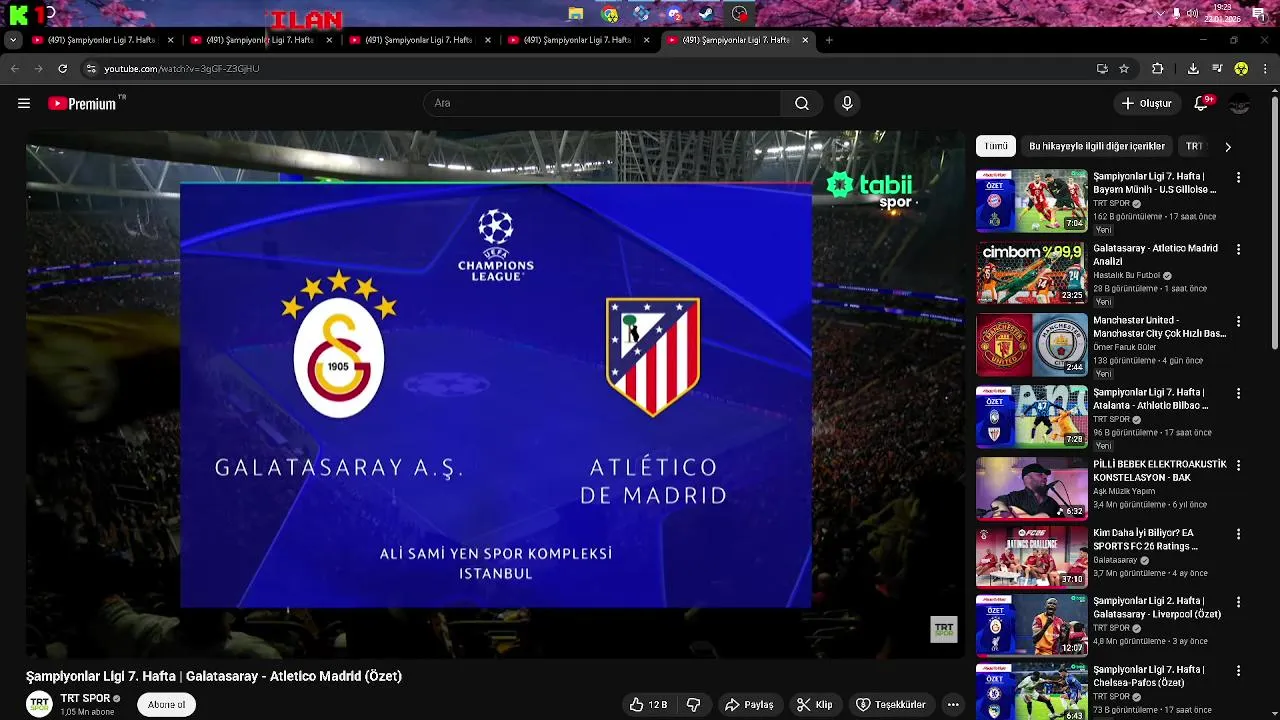Click the Ara search field
1280x720 pixels.
click(x=602, y=103)
